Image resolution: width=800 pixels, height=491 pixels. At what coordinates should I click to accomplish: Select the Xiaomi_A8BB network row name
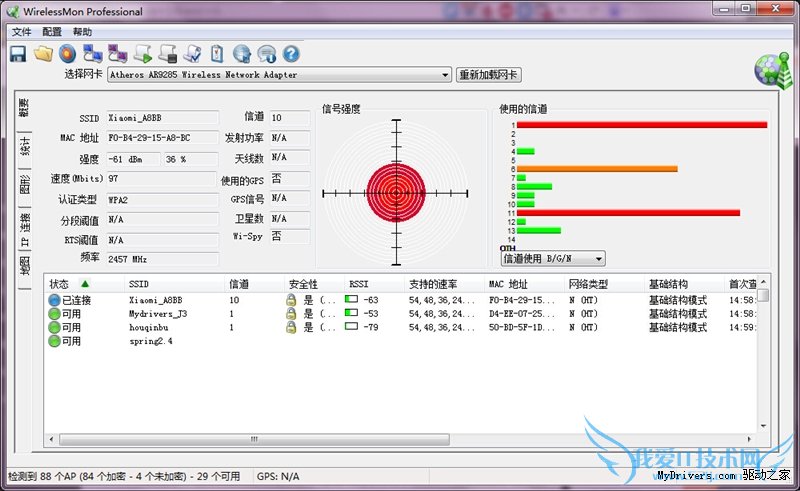[x=155, y=300]
